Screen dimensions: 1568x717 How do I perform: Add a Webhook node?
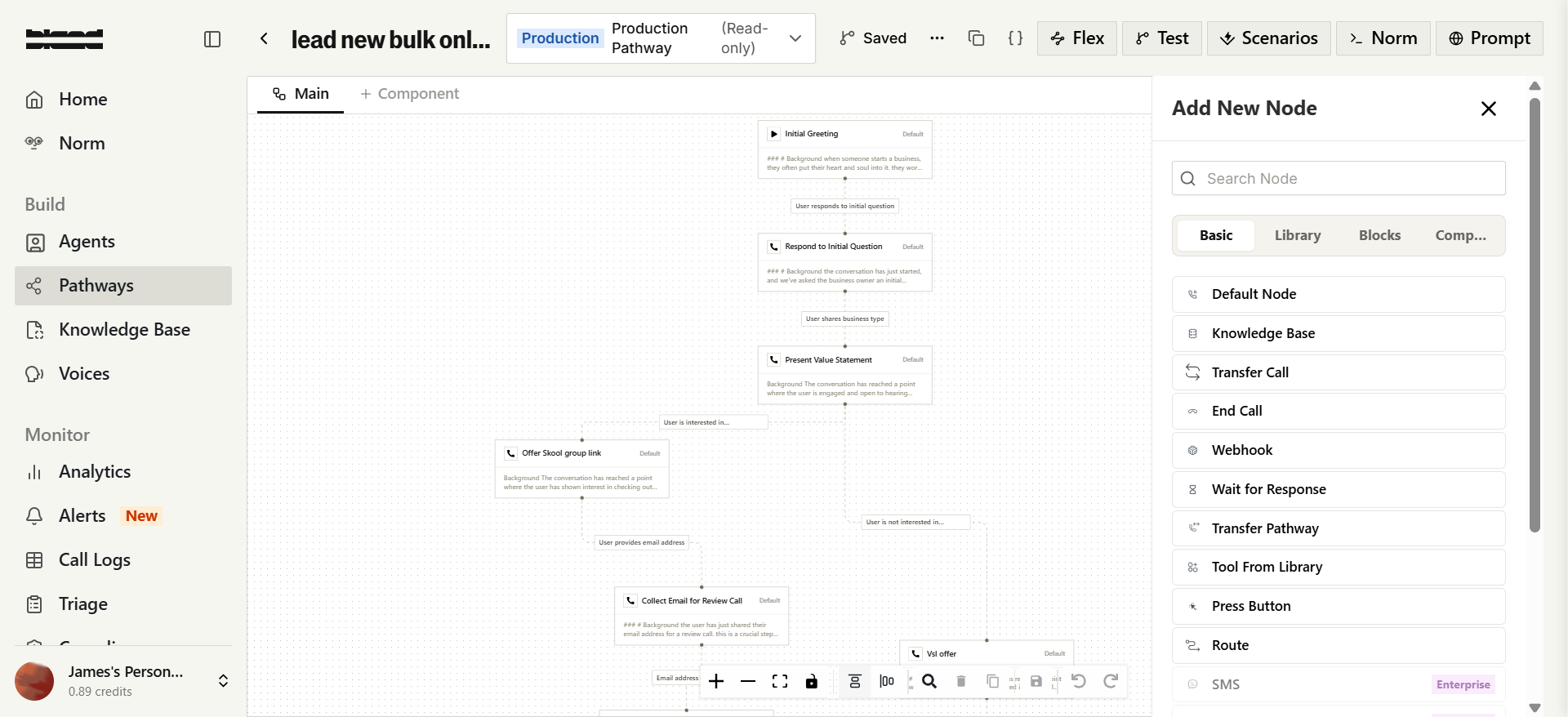(x=1339, y=450)
